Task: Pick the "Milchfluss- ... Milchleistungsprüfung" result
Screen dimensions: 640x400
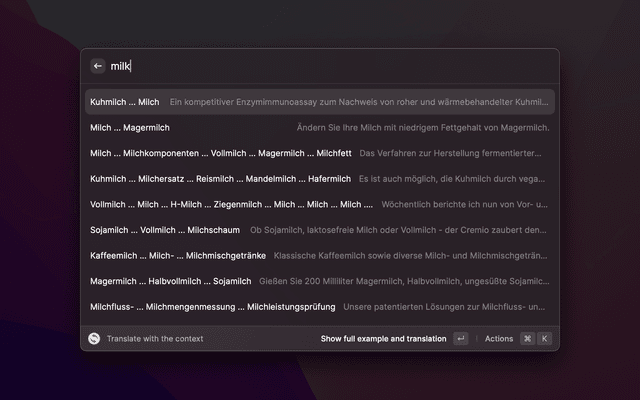Action: (x=212, y=307)
